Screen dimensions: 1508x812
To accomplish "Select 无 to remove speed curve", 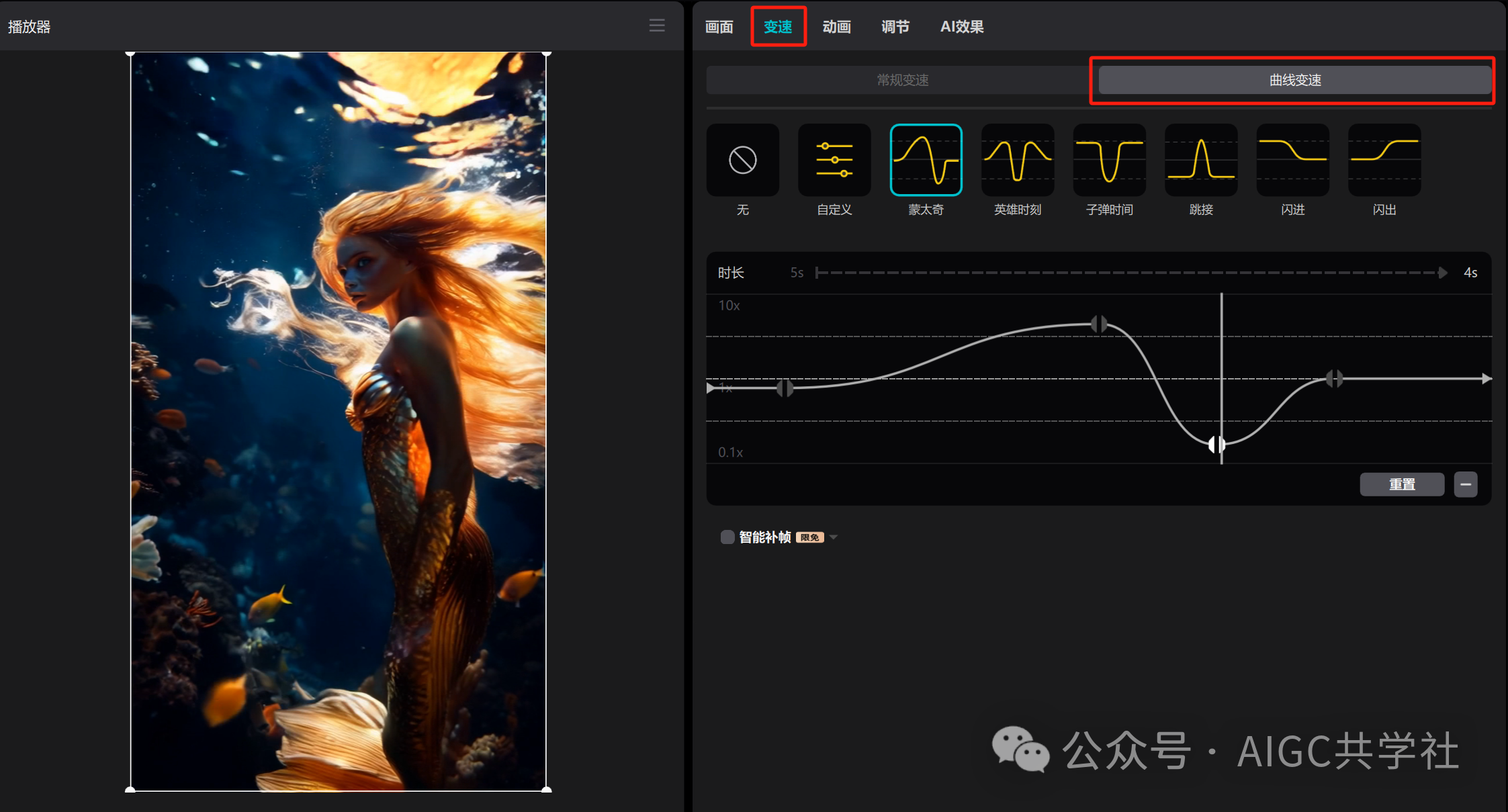I will 742,160.
